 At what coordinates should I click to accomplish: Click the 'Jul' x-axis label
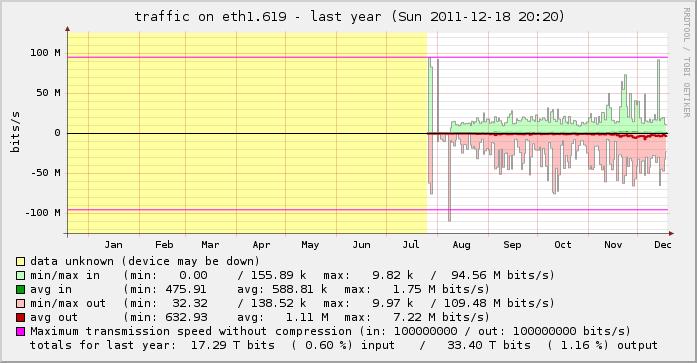[x=410, y=245]
